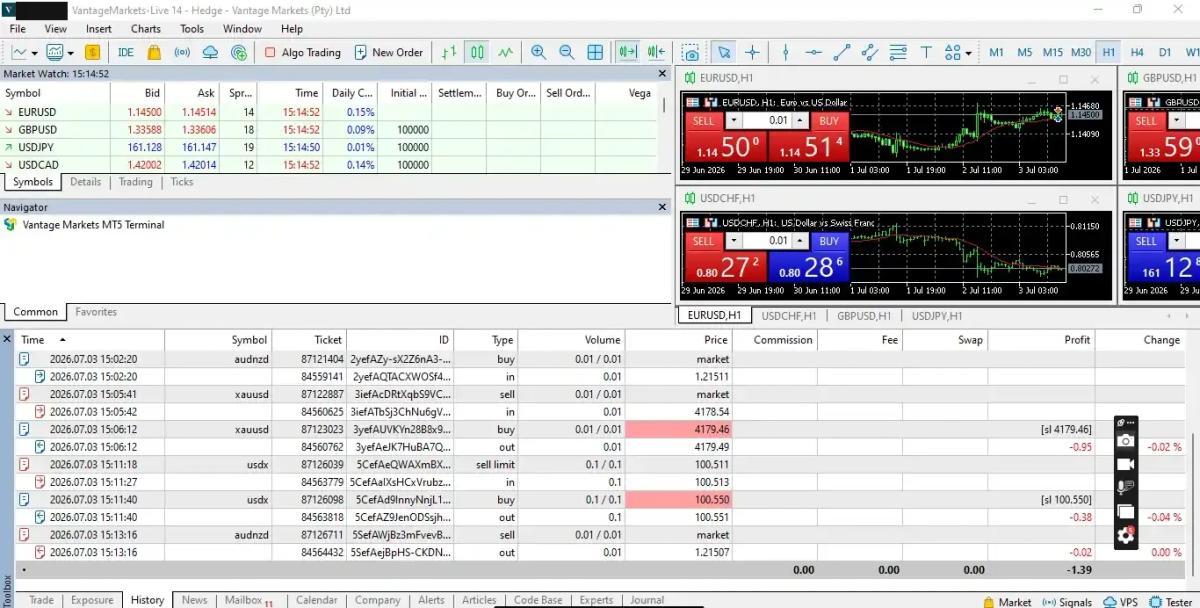Select GBPUSD row in Market Watch

coord(330,130)
